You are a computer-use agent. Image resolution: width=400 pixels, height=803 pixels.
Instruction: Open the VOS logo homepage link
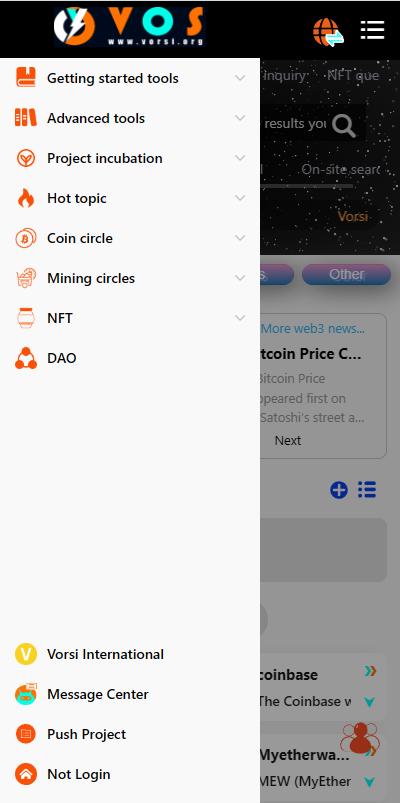[130, 27]
